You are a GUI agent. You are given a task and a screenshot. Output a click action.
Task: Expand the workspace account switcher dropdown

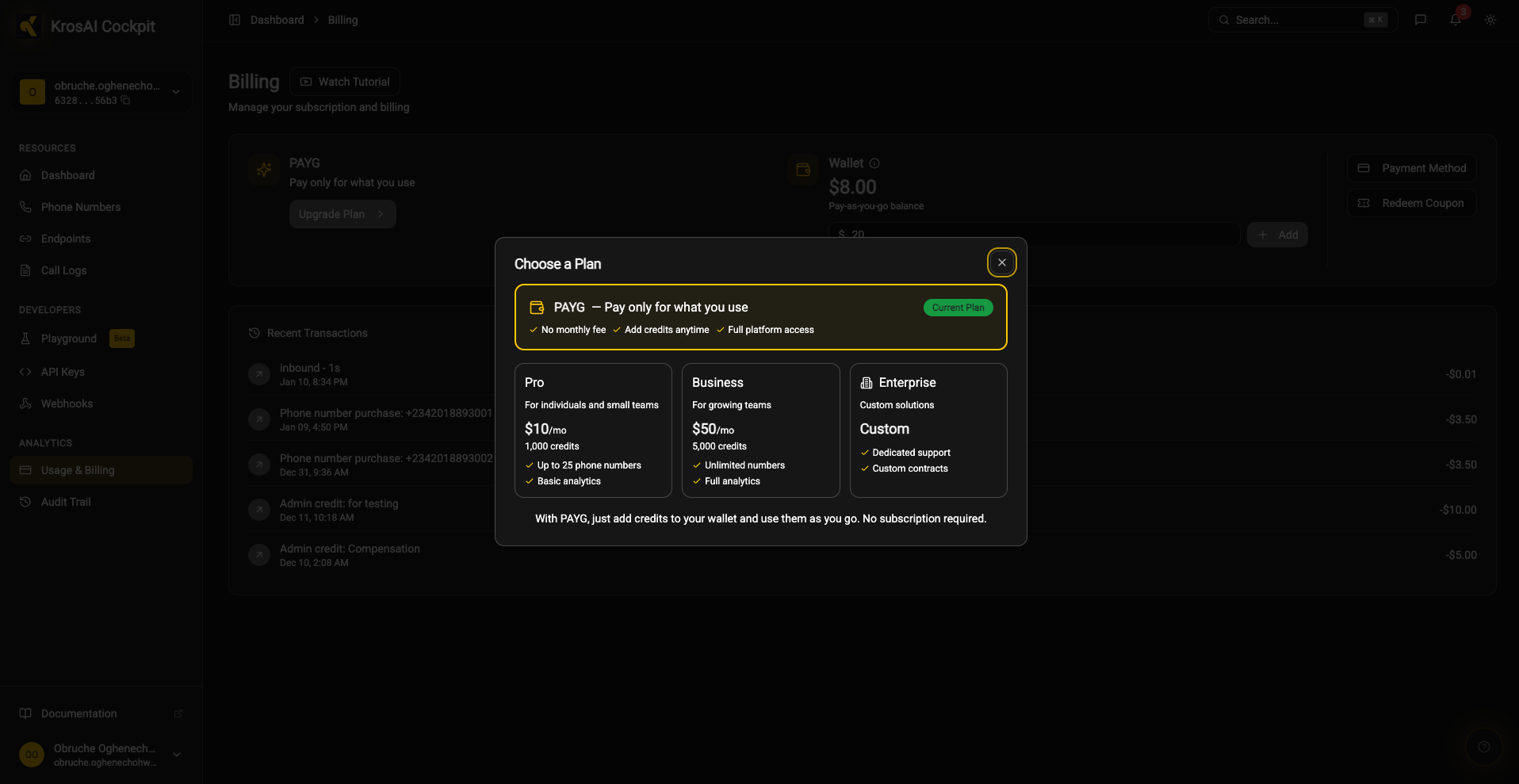point(176,92)
